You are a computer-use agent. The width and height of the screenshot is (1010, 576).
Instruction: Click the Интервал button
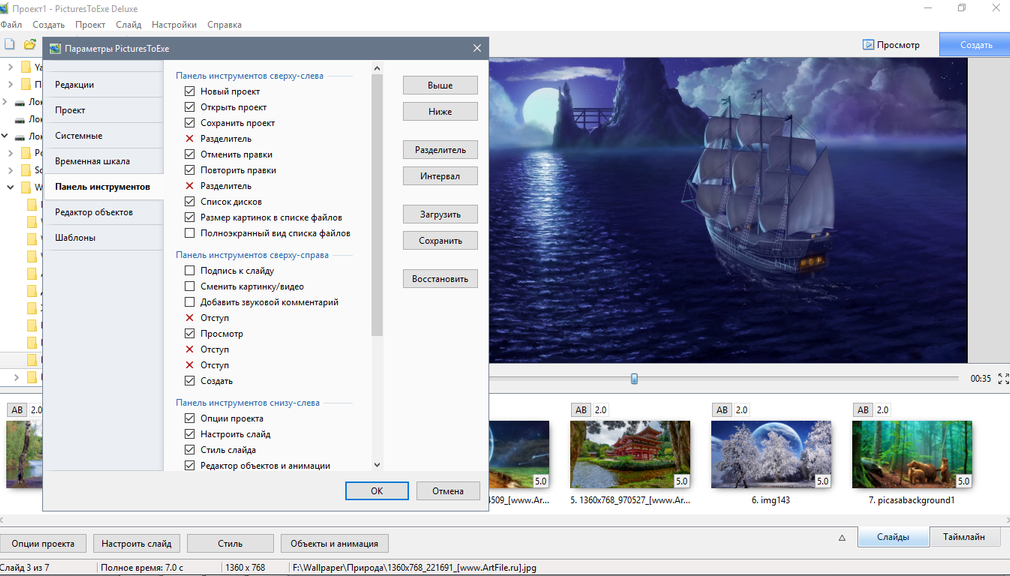(440, 176)
